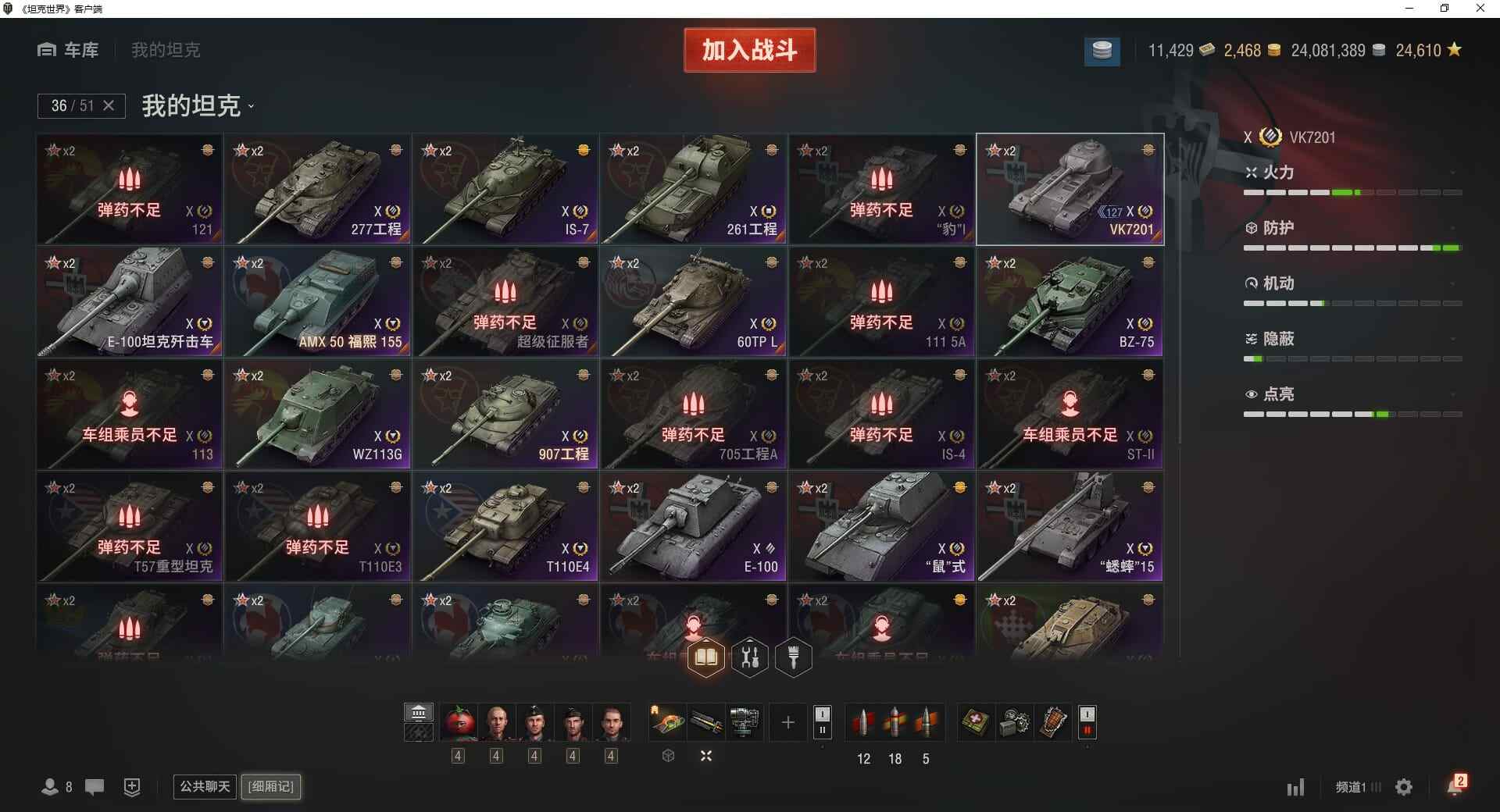The height and width of the screenshot is (812, 1500).
Task: Expand the 机动 mobility stat row
Action: pyautogui.click(x=1352, y=283)
